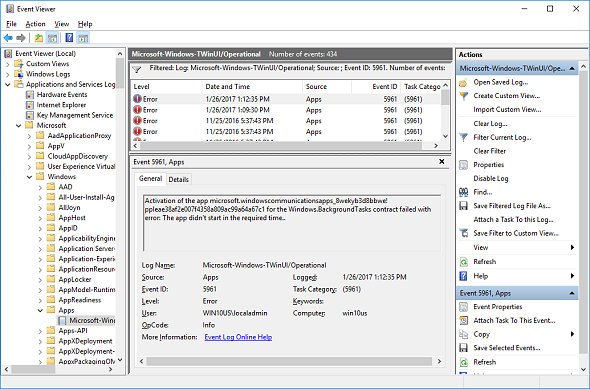The width and height of the screenshot is (590, 389).
Task: Click the Up One Level folder icon
Action: point(38,38)
